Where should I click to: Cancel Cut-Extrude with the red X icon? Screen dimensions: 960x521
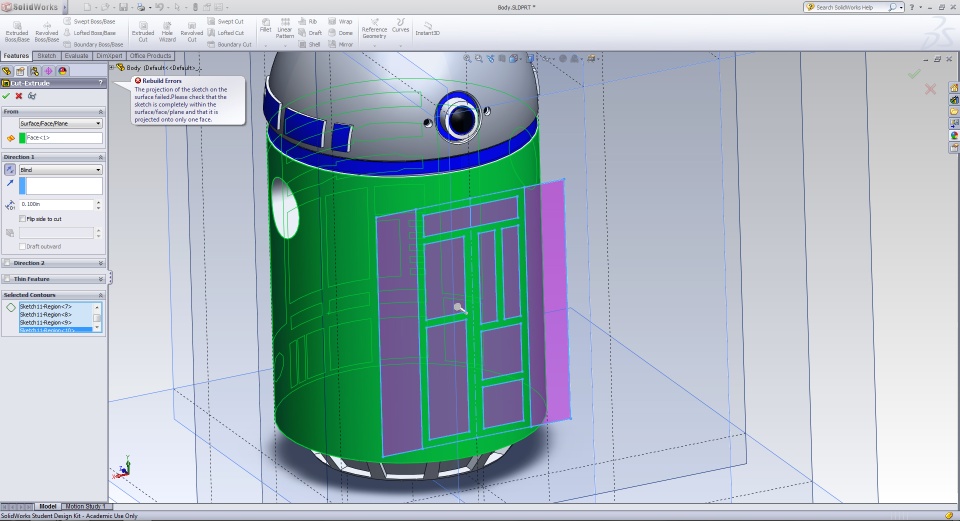click(19, 96)
